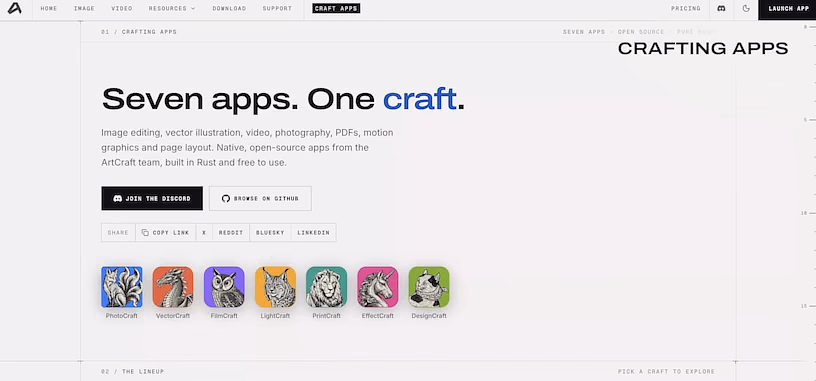Open the DesignCraft cat app icon
Screen dimensions: 816x381
click(x=429, y=287)
